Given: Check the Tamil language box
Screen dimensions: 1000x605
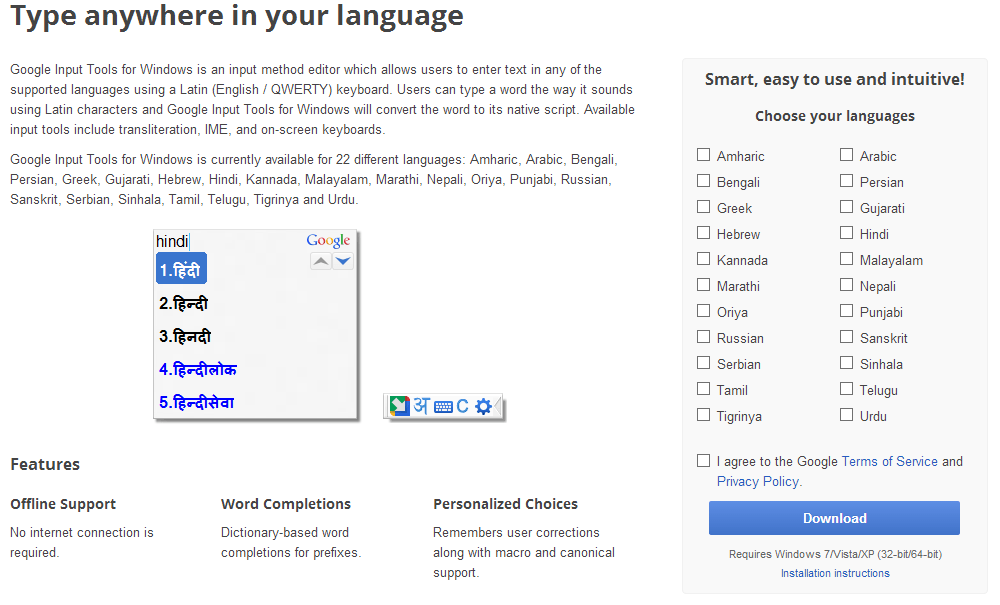Looking at the screenshot, I should click(x=703, y=388).
